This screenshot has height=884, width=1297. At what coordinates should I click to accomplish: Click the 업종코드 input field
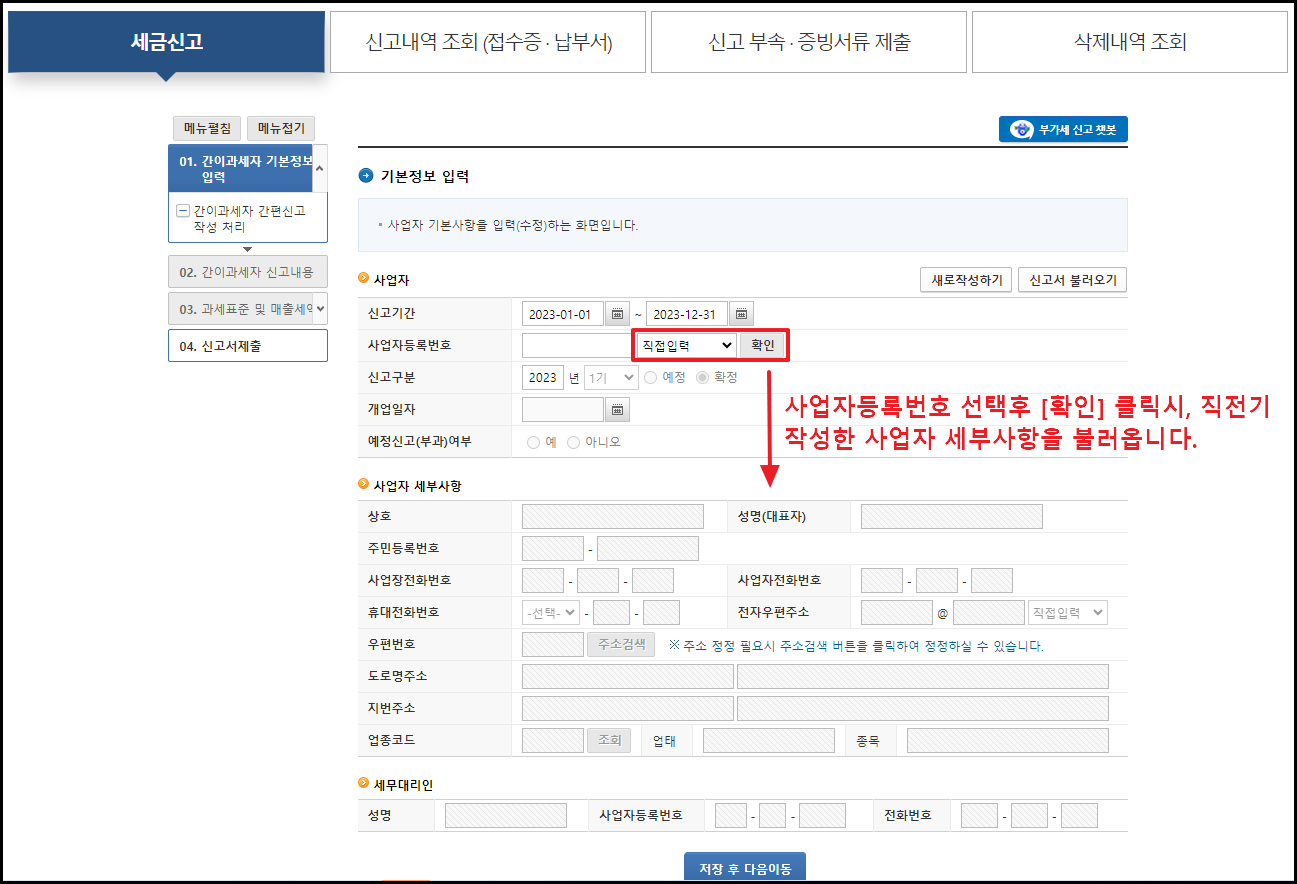[x=553, y=740]
